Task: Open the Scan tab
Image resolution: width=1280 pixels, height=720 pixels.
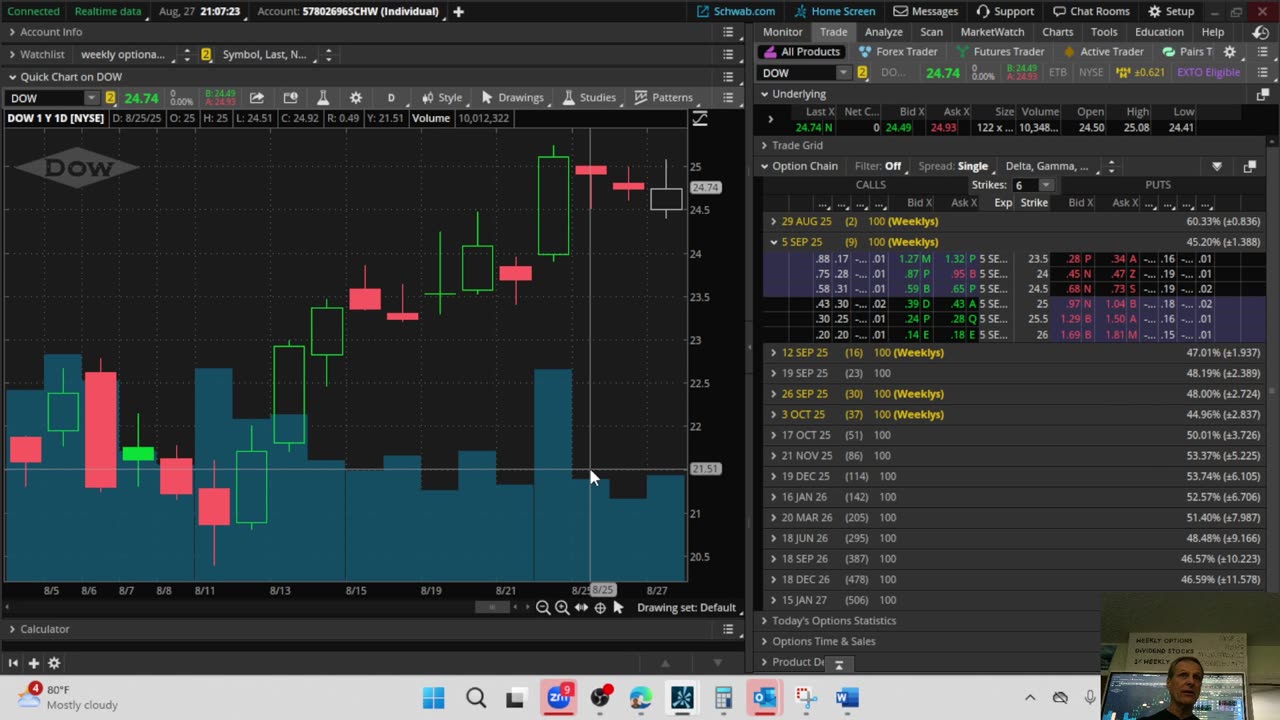Action: coord(931,32)
